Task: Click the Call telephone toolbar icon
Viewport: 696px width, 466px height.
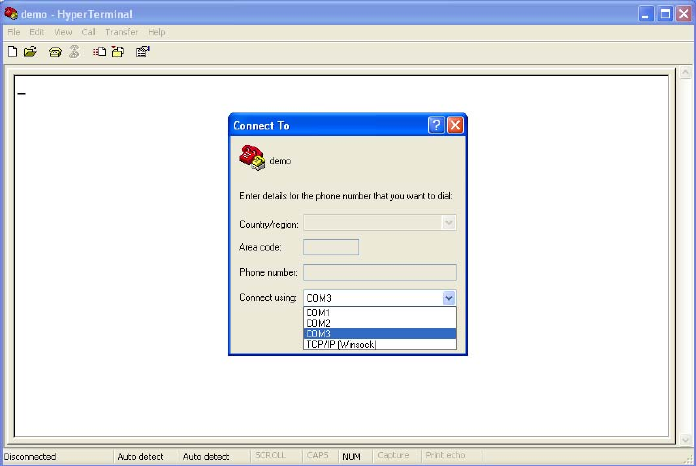Action: click(55, 52)
